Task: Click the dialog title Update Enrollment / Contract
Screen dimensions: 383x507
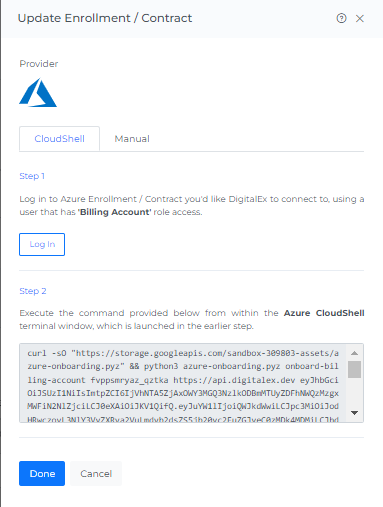Action: coord(105,18)
